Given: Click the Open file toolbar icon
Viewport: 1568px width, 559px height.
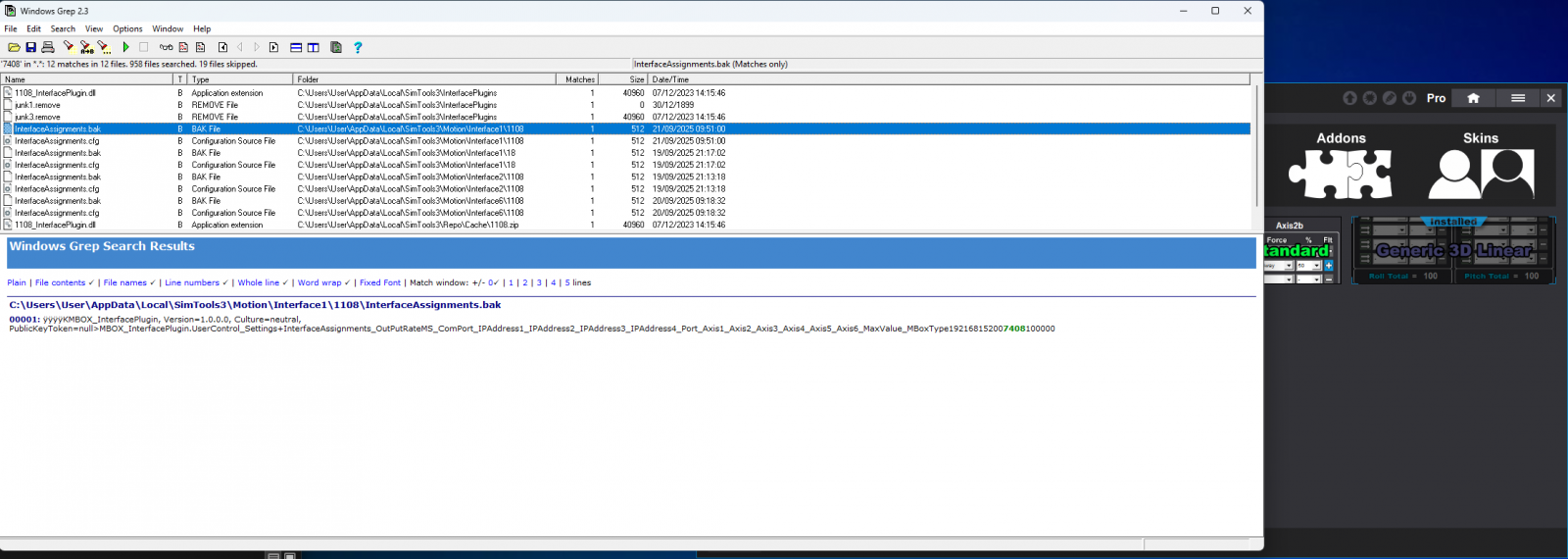Looking at the screenshot, I should click(x=14, y=47).
